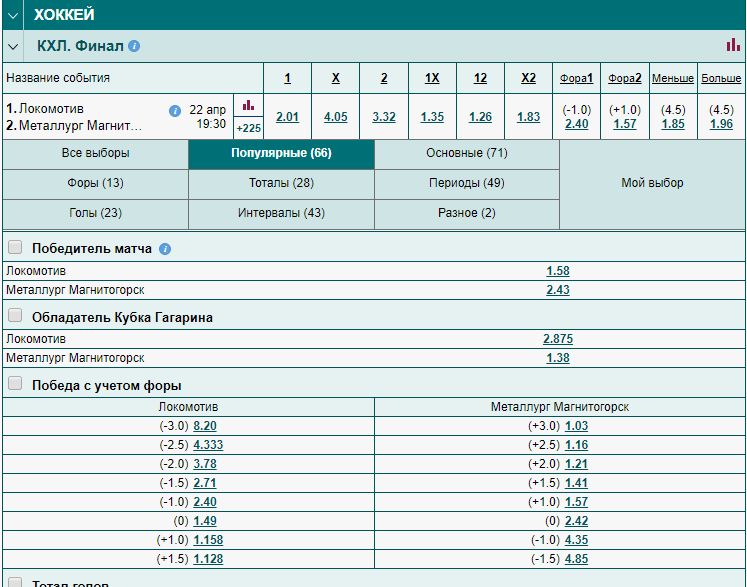The height and width of the screenshot is (587, 747).
Task: Select Металлург handicap (+3.0) odds 1.03
Action: pos(576,426)
